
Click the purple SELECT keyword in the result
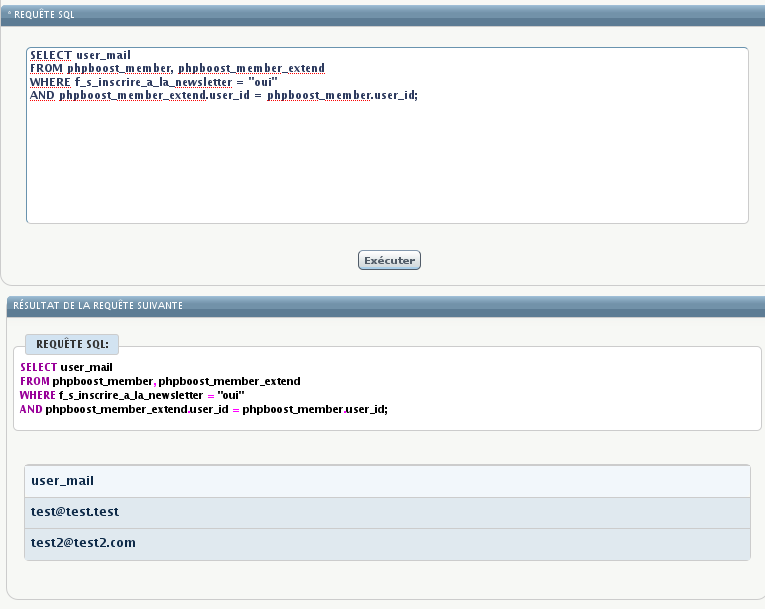point(38,367)
